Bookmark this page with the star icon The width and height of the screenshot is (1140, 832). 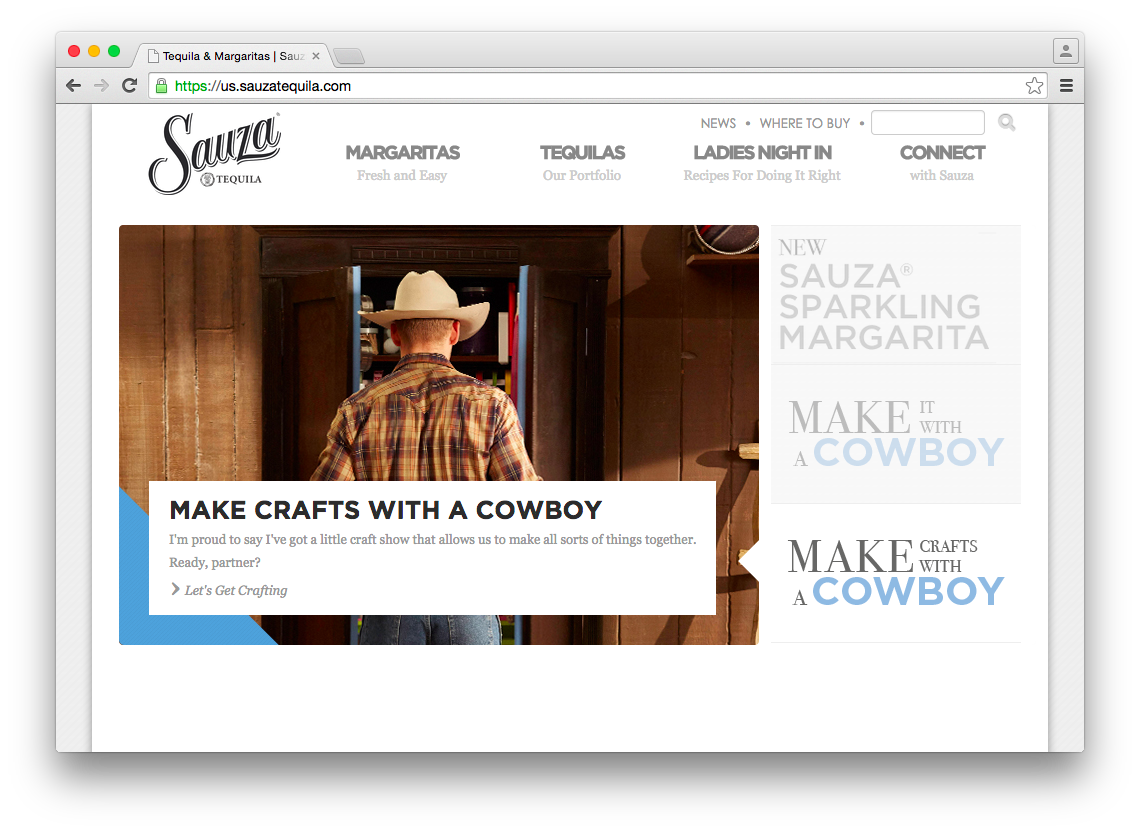point(1035,86)
